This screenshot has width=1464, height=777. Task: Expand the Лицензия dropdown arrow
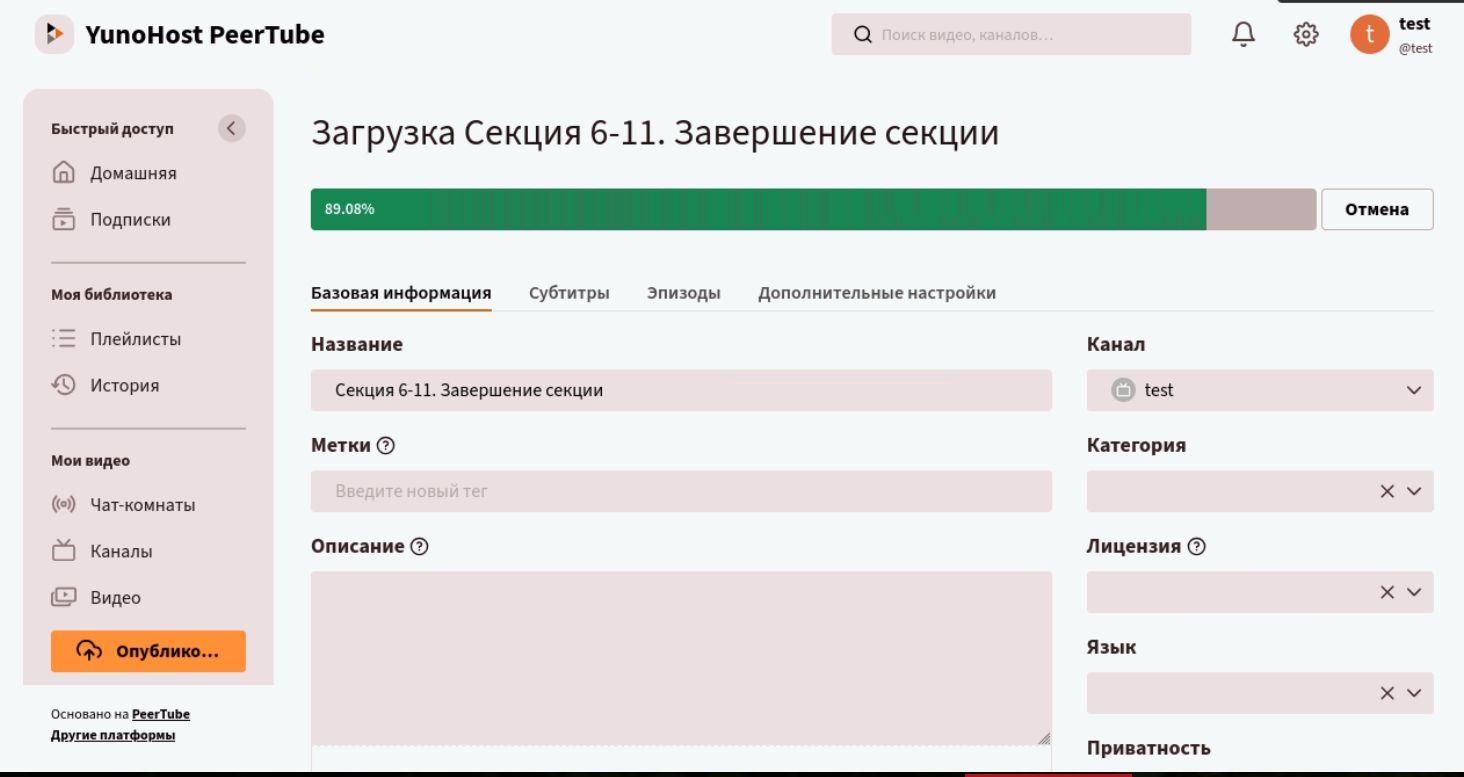(1414, 592)
